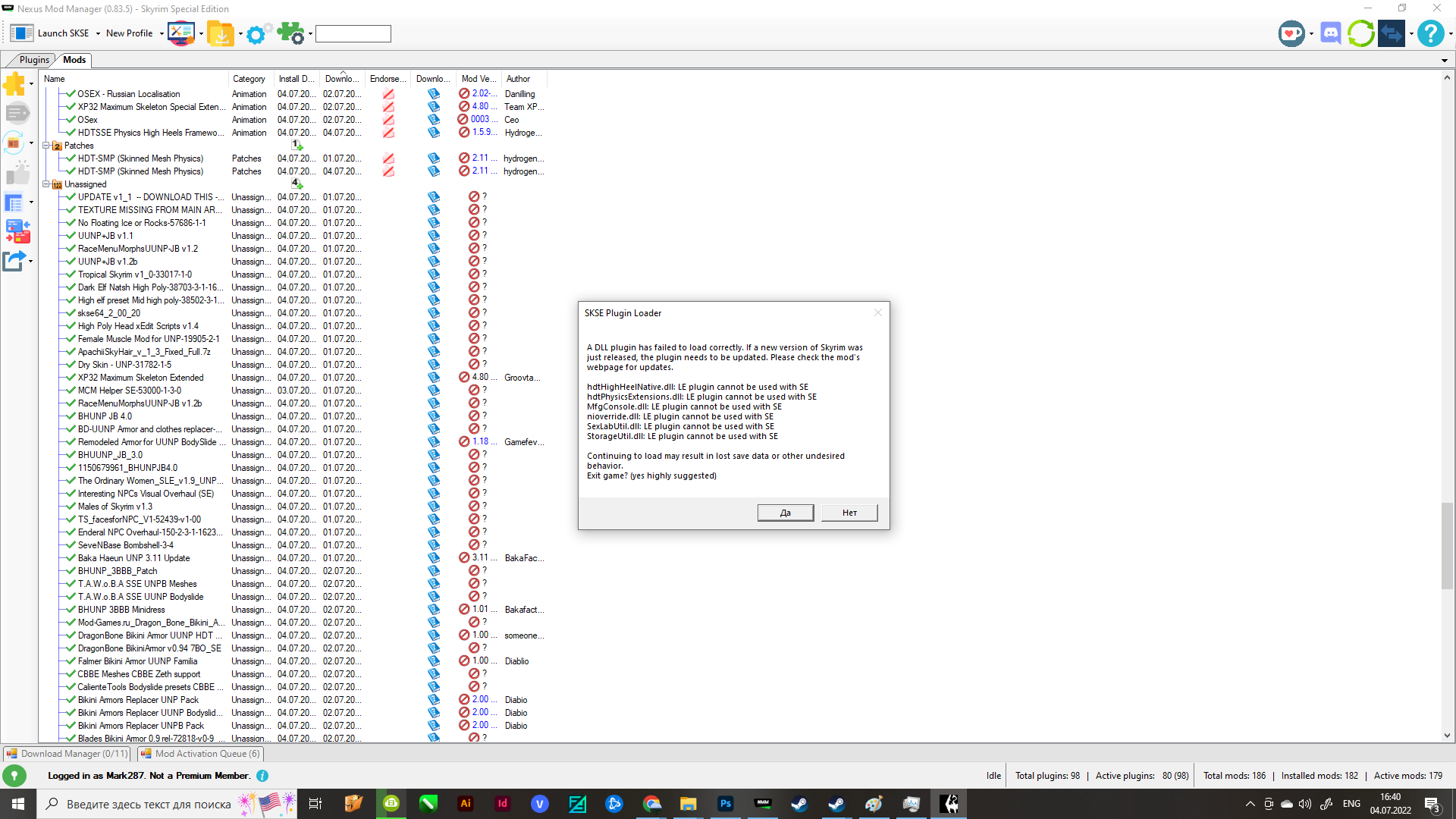Image resolution: width=1456 pixels, height=819 pixels.
Task: Click the New Profile button
Action: click(x=130, y=33)
